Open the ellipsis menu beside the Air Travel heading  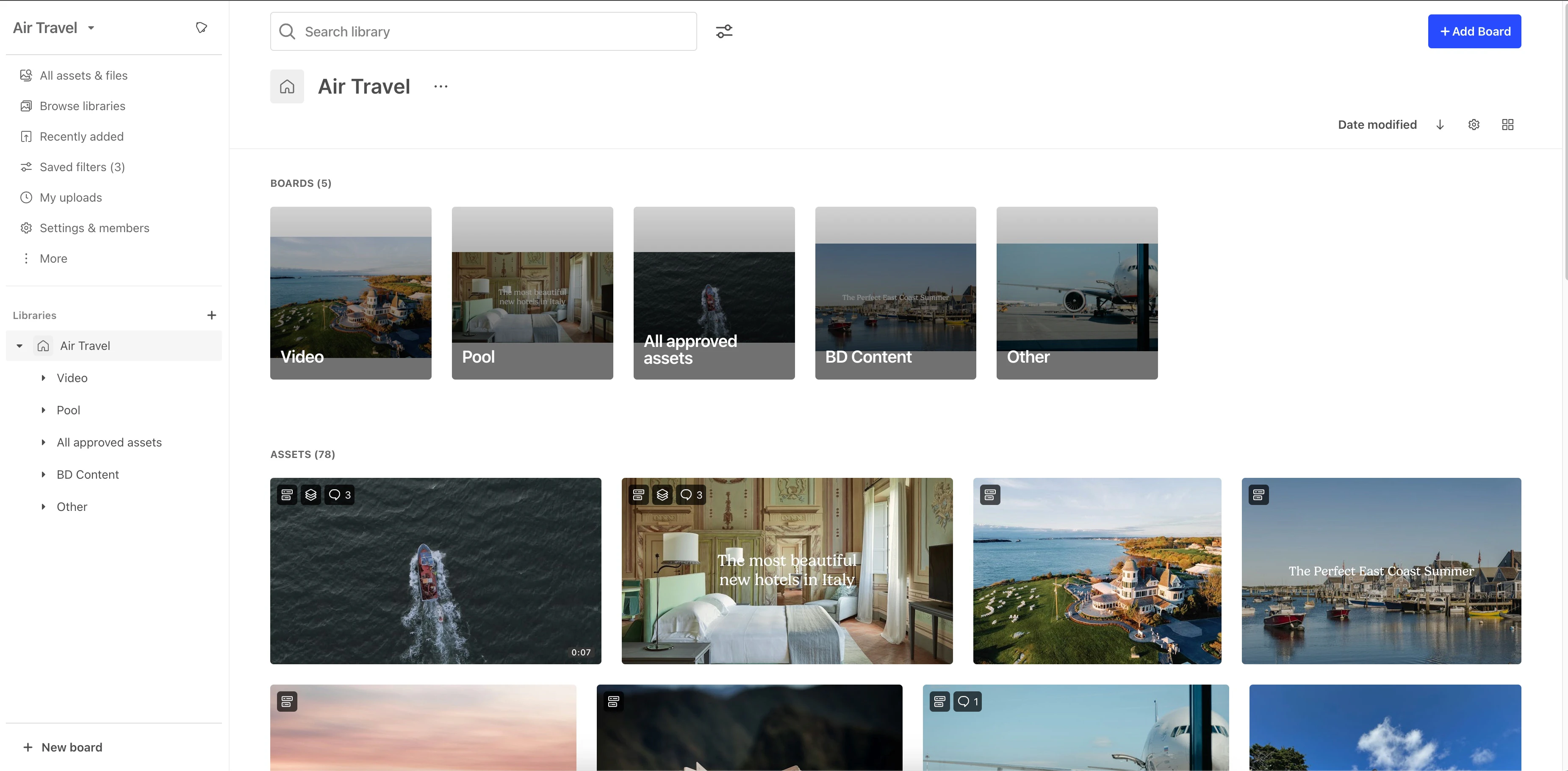click(x=440, y=86)
